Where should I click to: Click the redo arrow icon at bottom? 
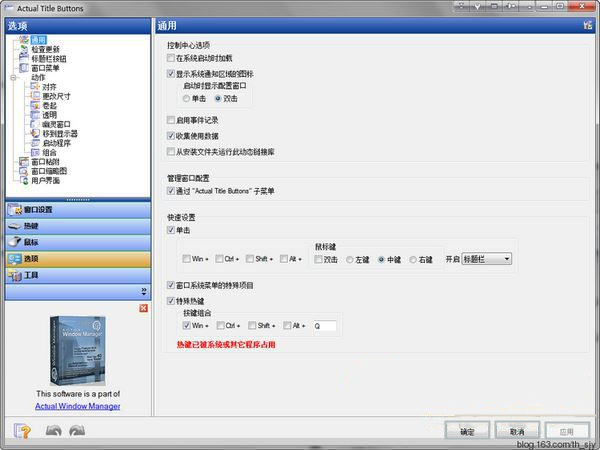(x=77, y=431)
